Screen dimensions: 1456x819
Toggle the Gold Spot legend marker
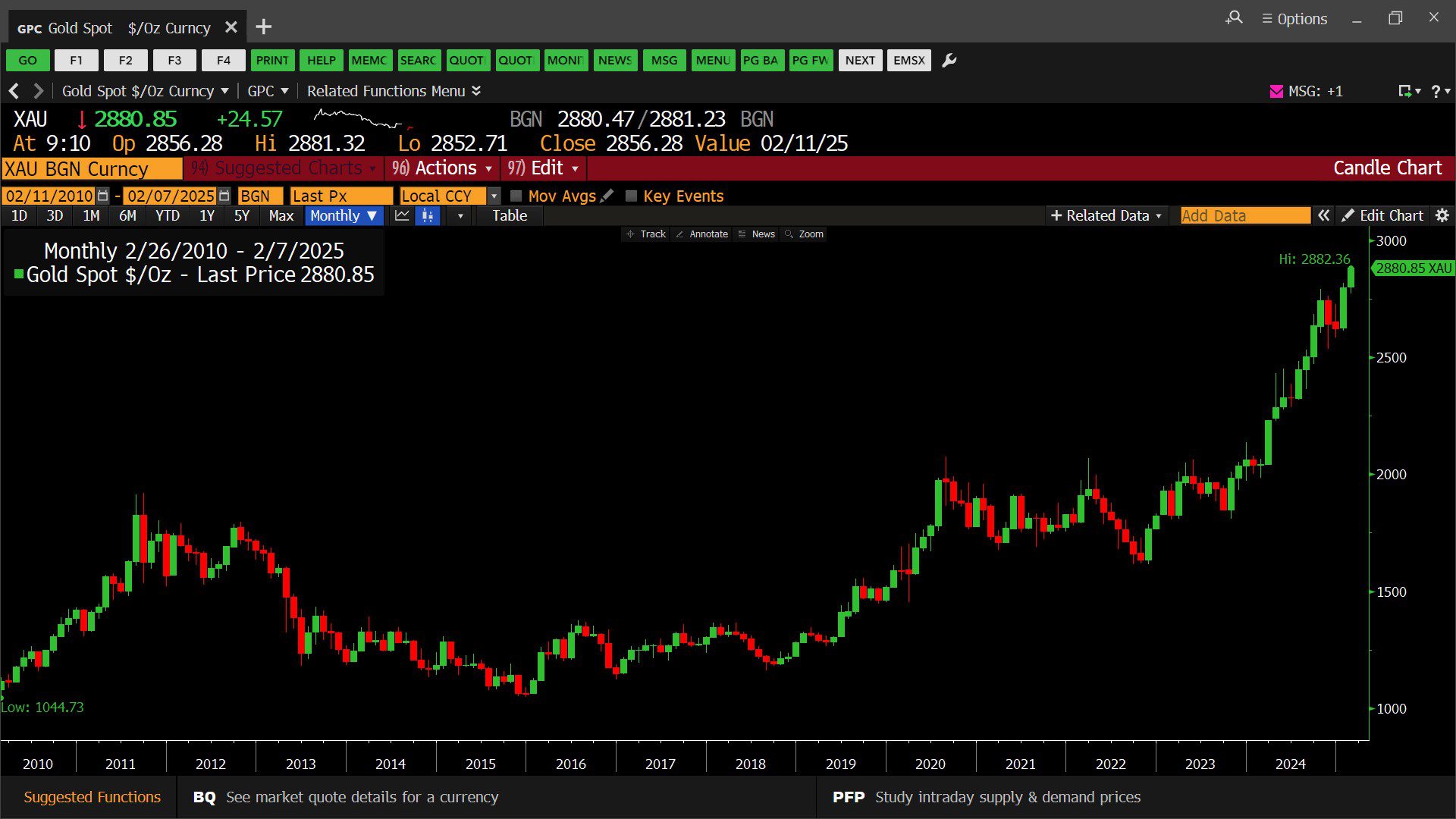pos(19,275)
